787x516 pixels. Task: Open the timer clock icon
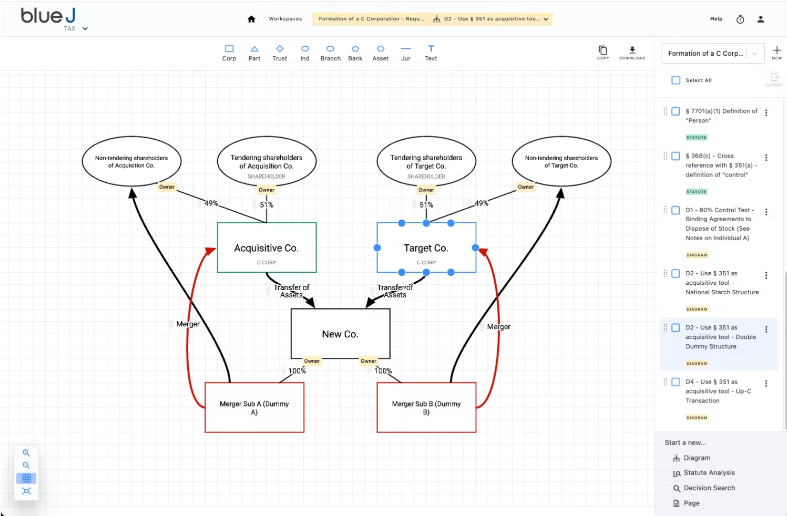pyautogui.click(x=740, y=20)
